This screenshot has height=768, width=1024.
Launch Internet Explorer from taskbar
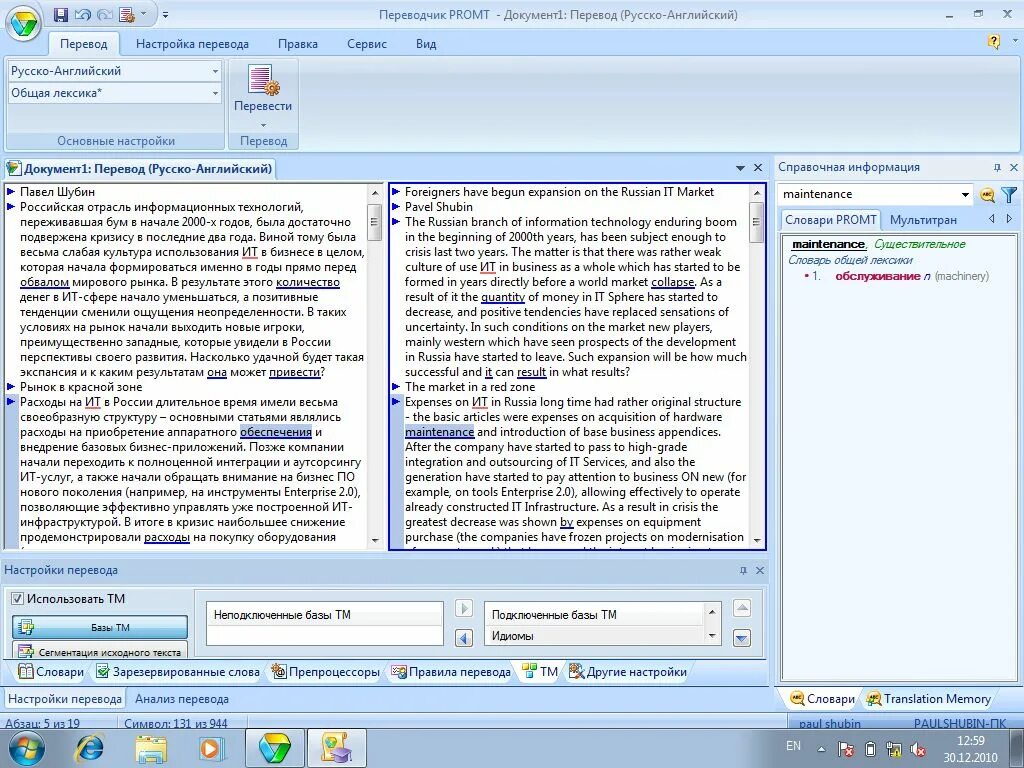pos(91,748)
